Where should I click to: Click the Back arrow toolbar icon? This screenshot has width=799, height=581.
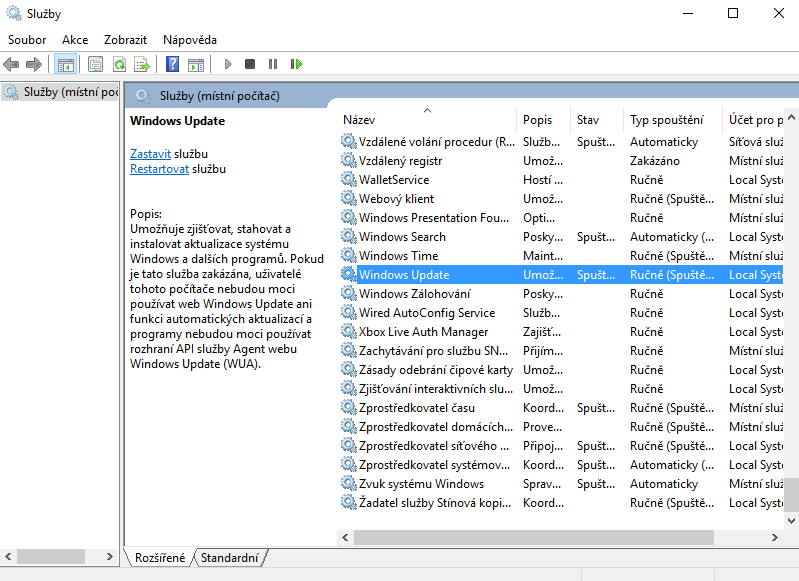[11, 64]
